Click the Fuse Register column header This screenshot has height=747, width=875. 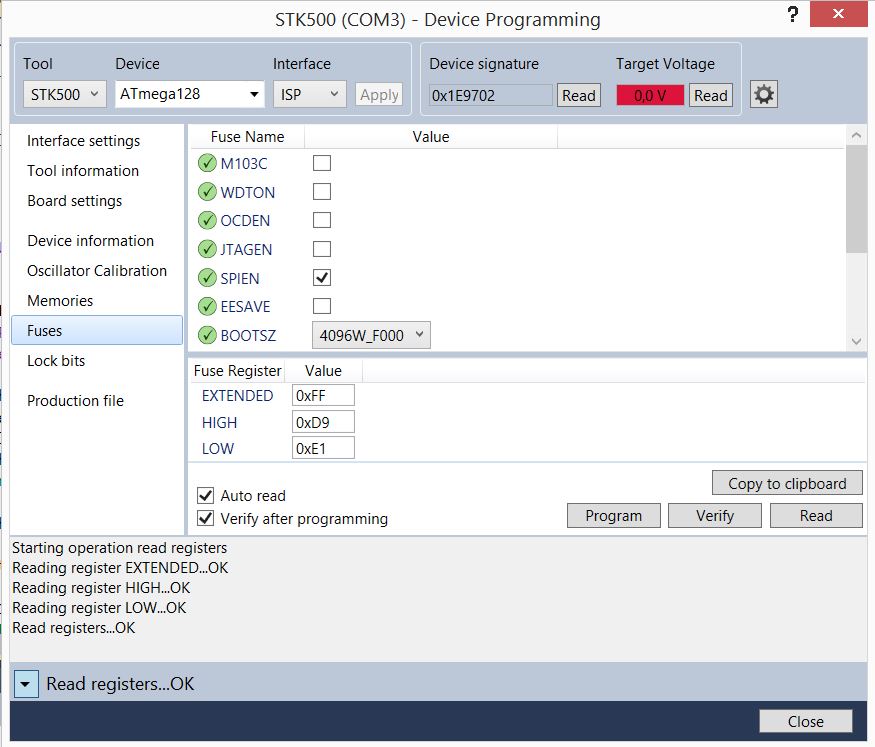238,371
